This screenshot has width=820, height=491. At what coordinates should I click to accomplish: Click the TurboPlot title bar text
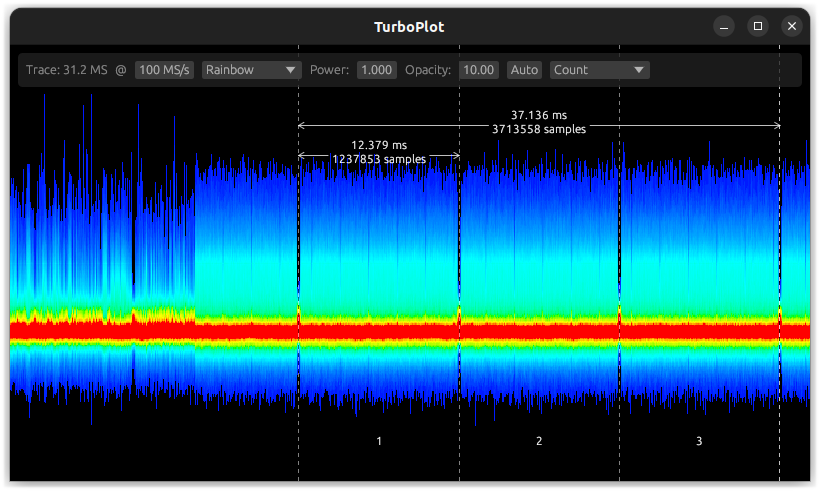coord(409,27)
